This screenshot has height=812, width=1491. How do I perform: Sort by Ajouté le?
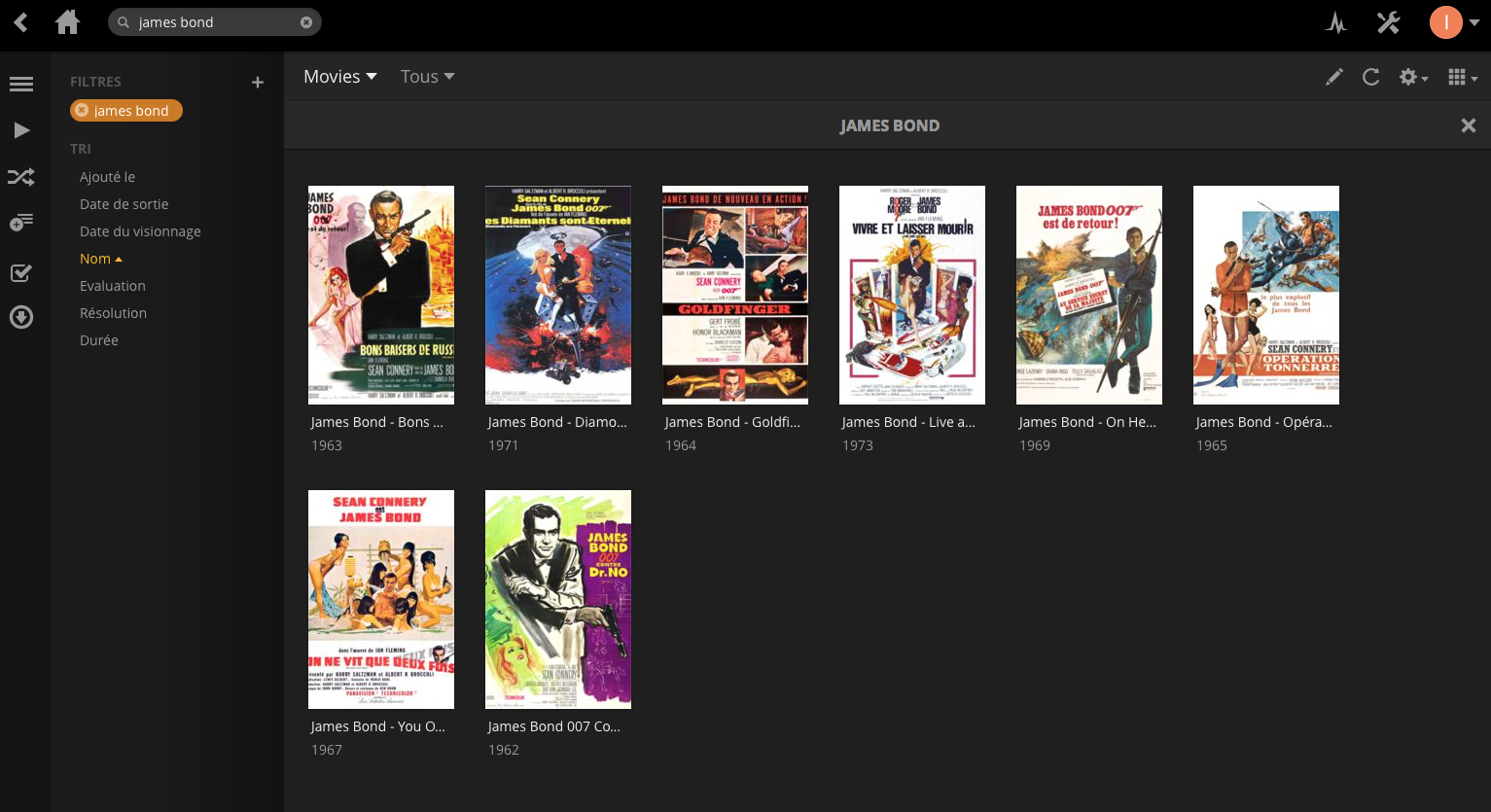(107, 177)
